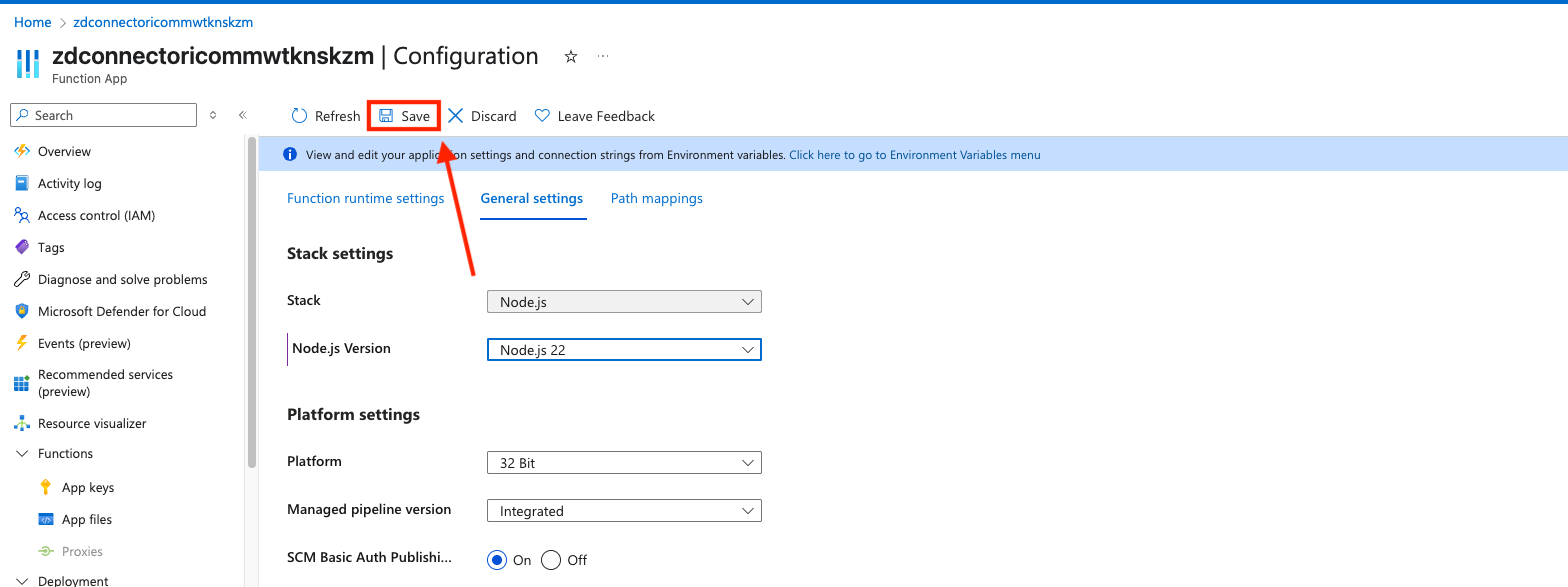
Task: Turn SCM Basic Auth Publishing Off
Action: click(550, 560)
